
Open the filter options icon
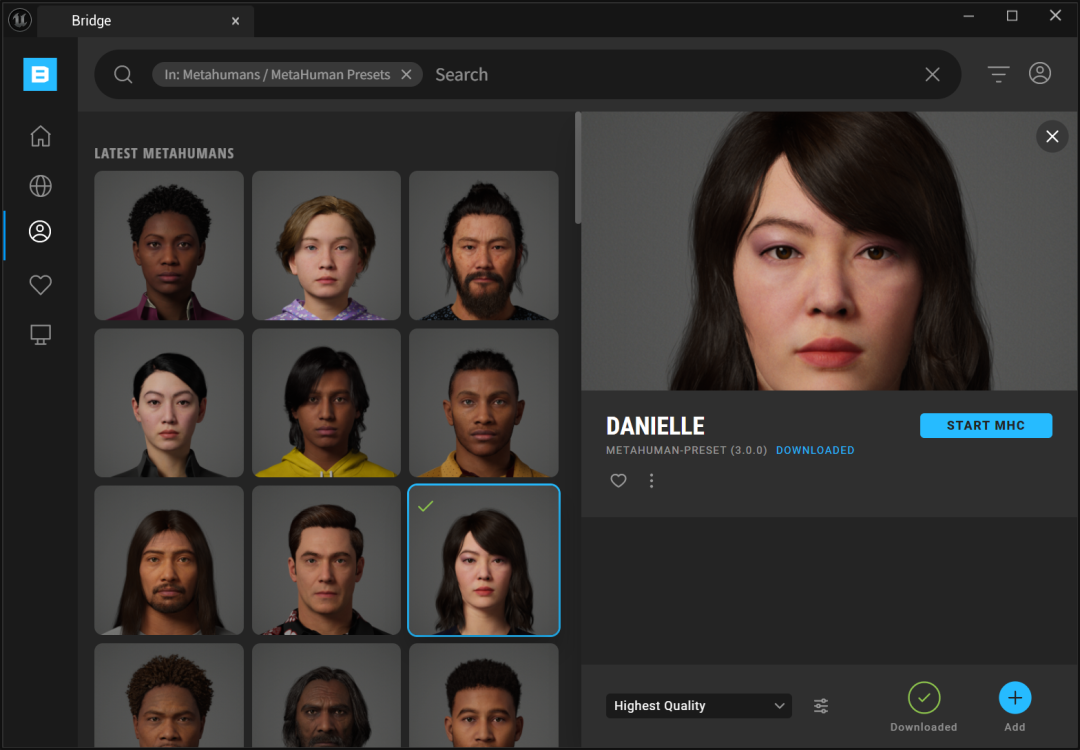(x=998, y=74)
